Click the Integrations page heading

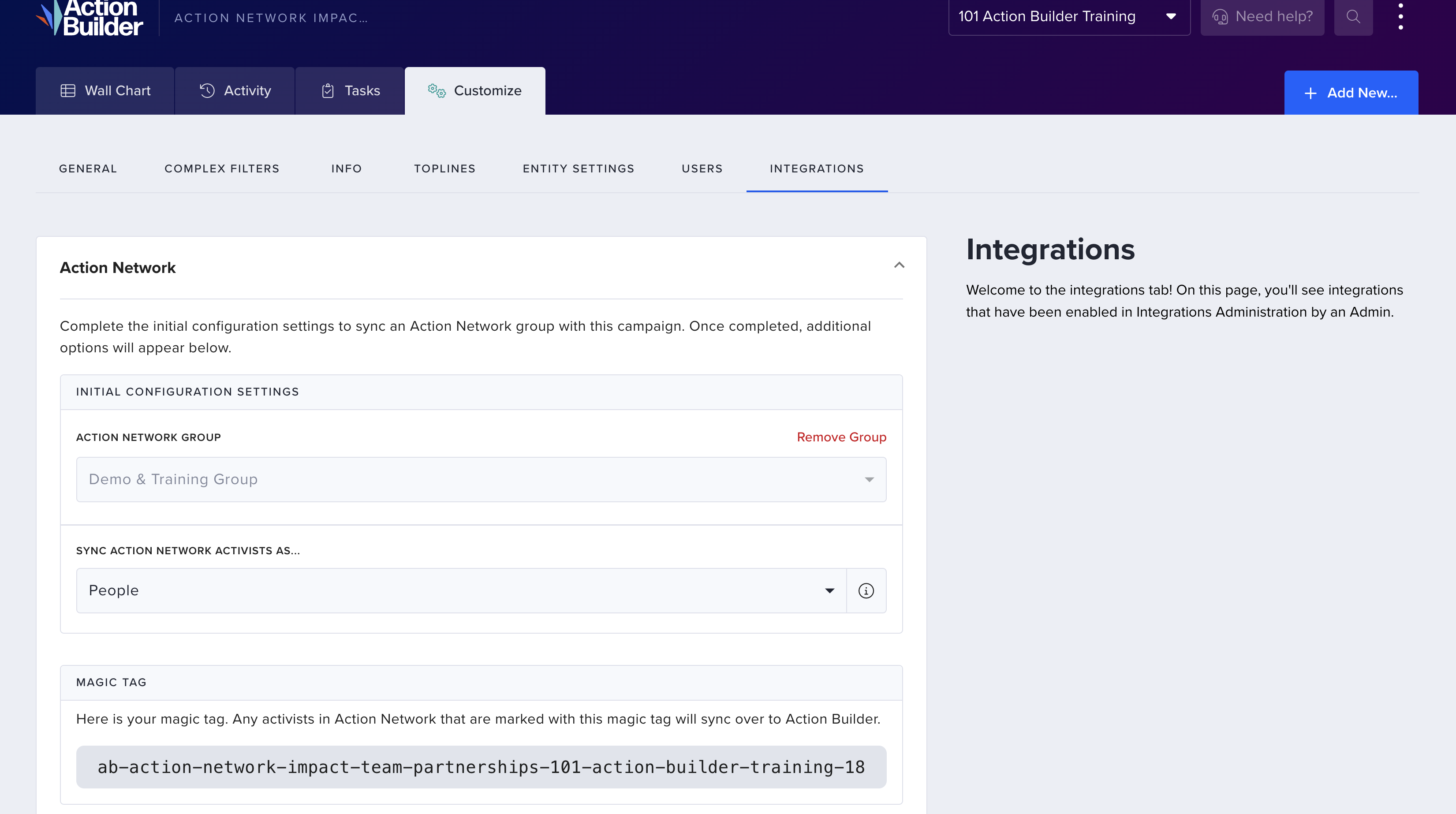tap(1050, 250)
